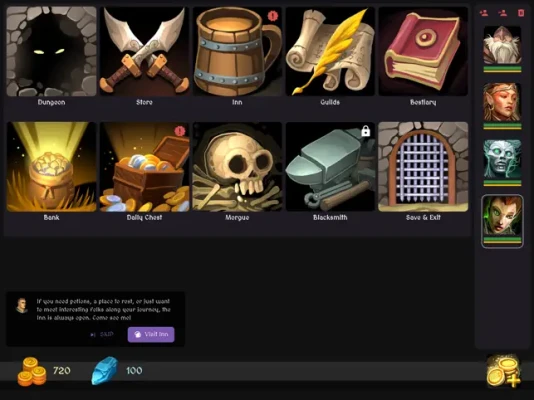Open the Morgue skull tile
Screen dimensions: 534x400
coord(237,167)
